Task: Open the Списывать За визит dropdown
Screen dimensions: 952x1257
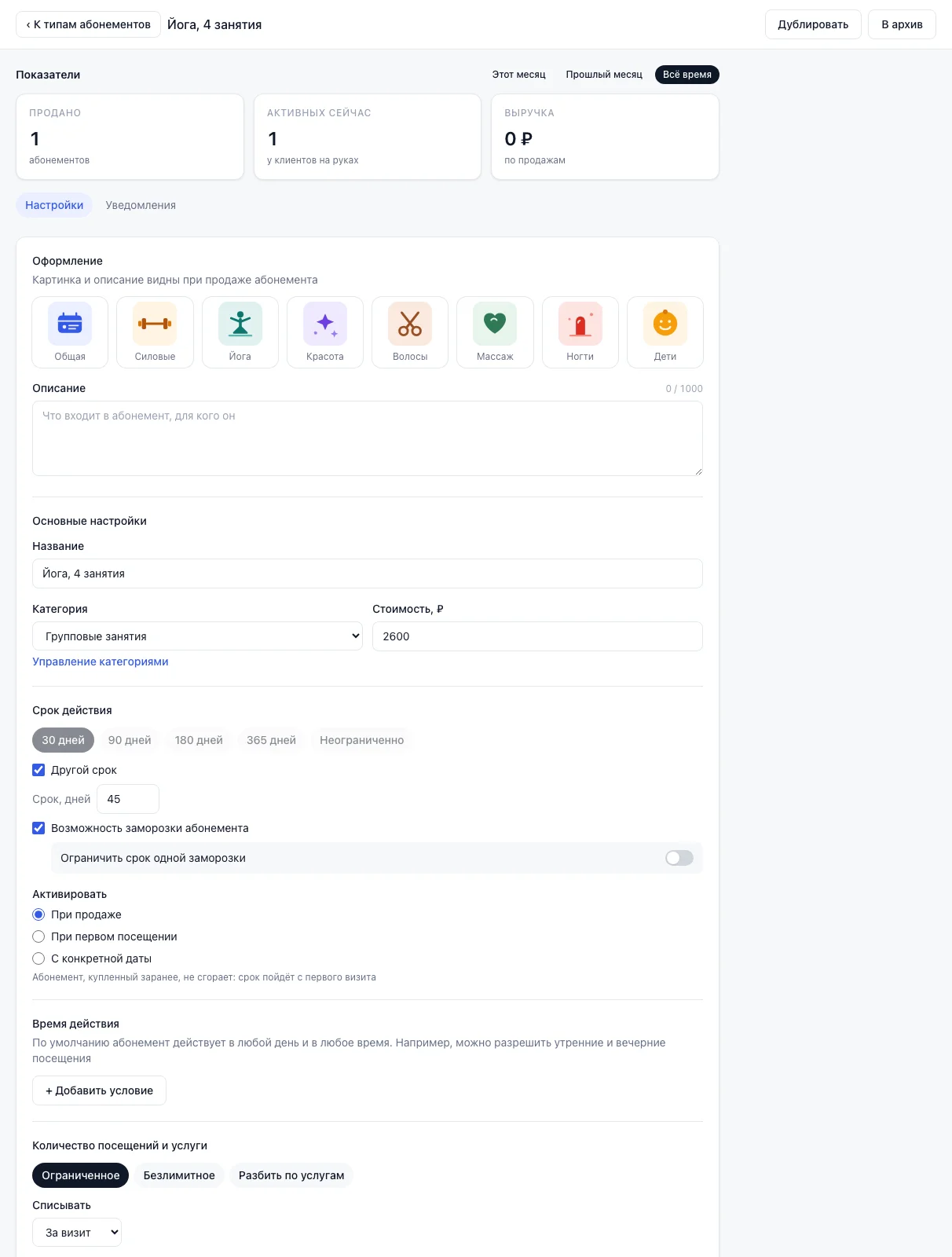Action: point(77,1233)
